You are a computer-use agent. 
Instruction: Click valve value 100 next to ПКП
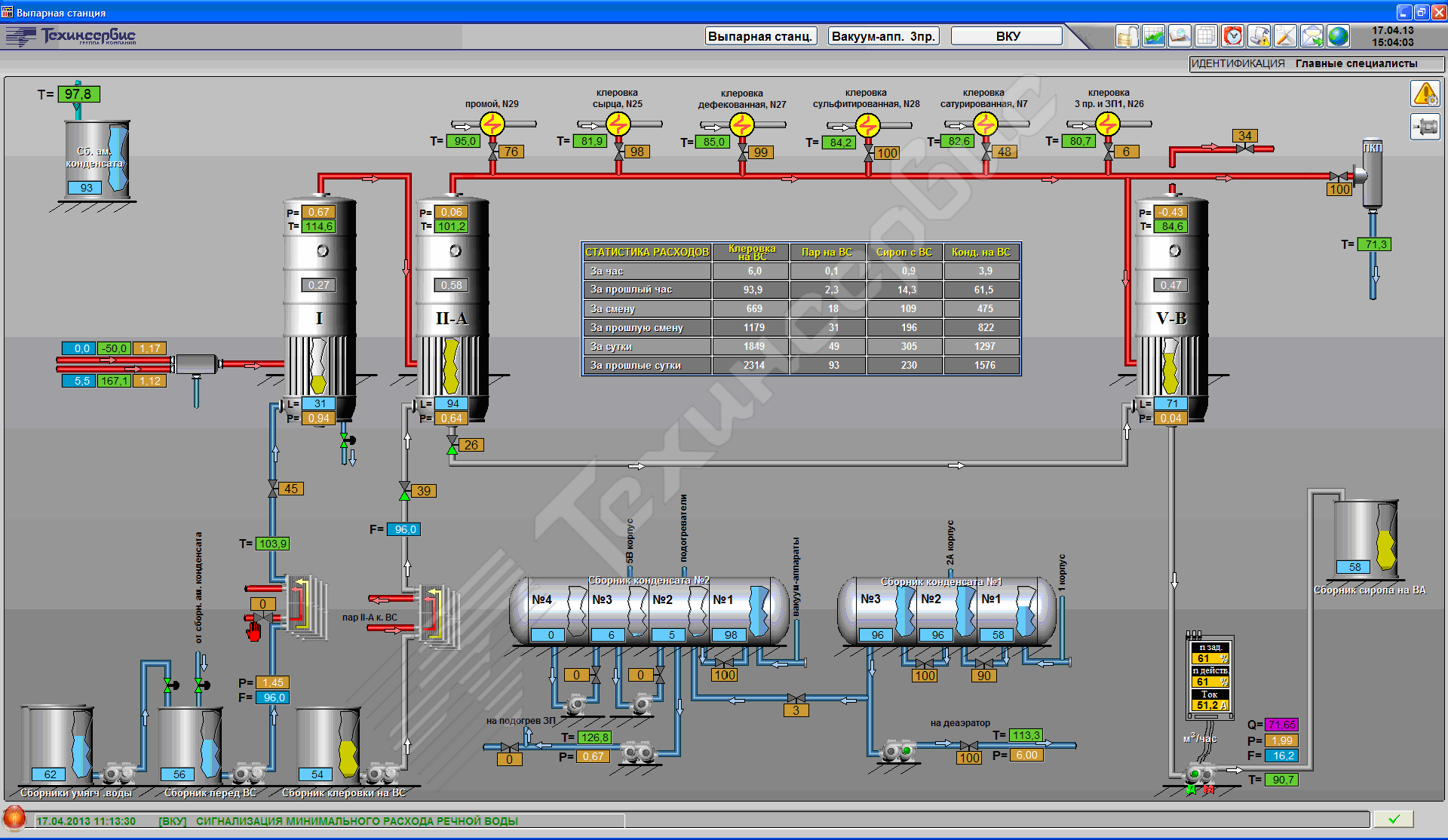1339,189
